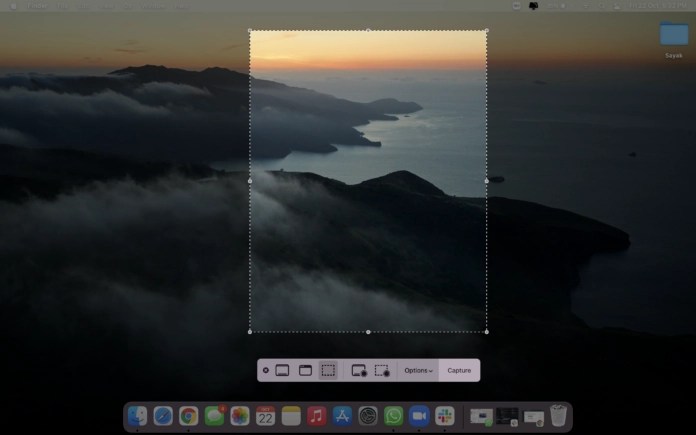Image resolution: width=696 pixels, height=435 pixels.
Task: Close the screenshot toolbar with the X button
Action: [x=265, y=370]
